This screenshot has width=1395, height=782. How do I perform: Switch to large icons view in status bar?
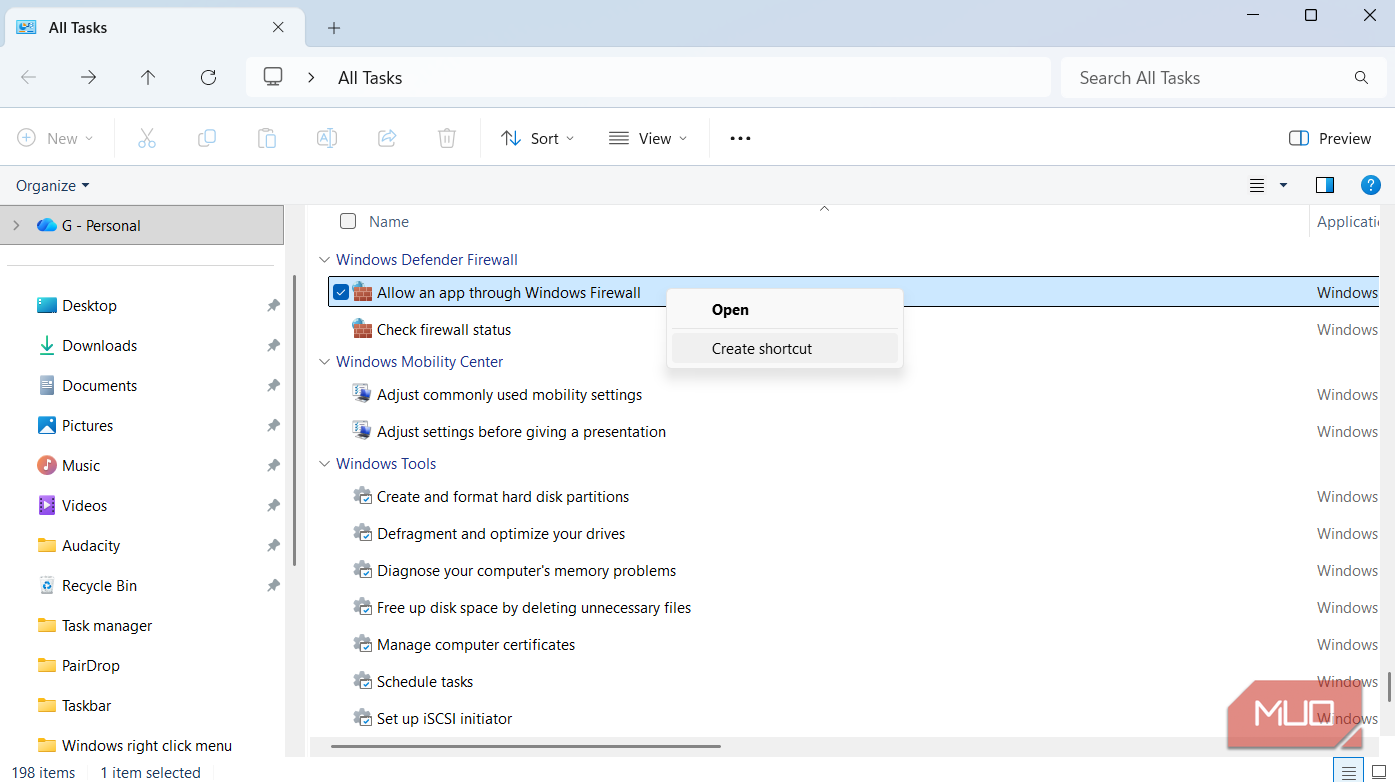1379,771
